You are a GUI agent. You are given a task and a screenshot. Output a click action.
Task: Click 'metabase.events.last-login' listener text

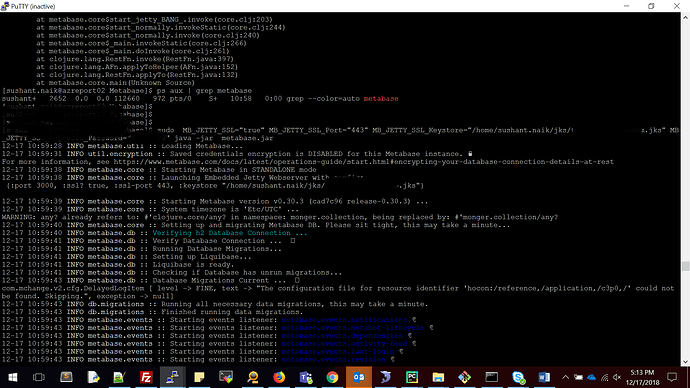(x=338, y=351)
